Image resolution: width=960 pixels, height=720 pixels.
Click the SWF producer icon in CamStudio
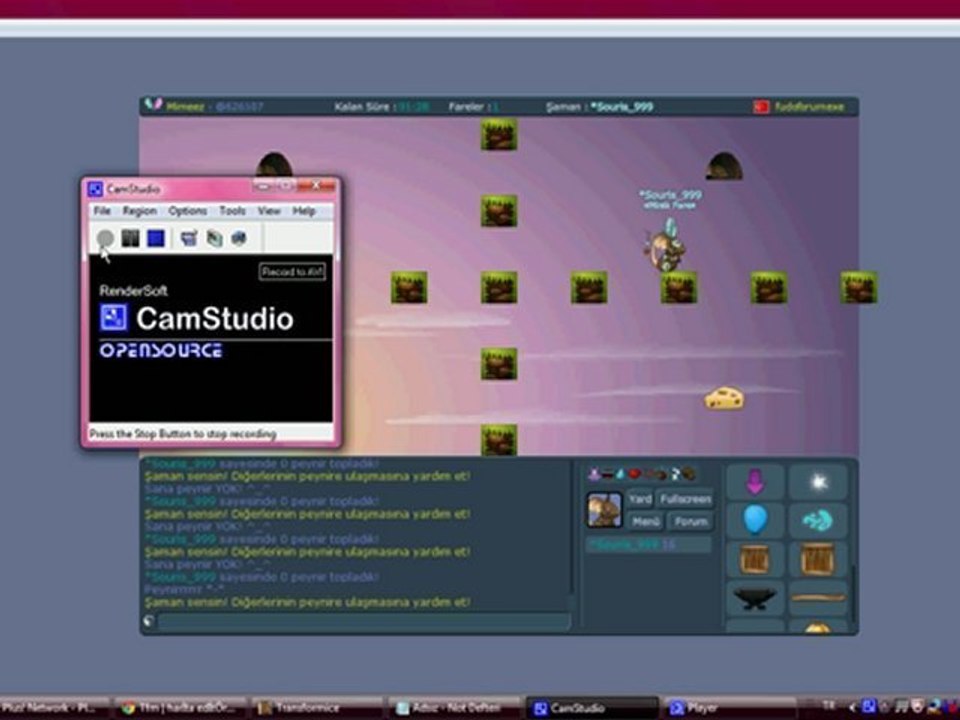[239, 238]
